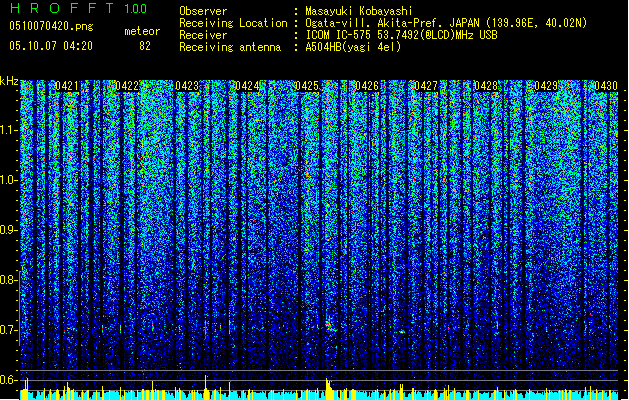The width and height of the screenshot is (629, 400).
Task: Click the Observer label
Action: (203, 11)
